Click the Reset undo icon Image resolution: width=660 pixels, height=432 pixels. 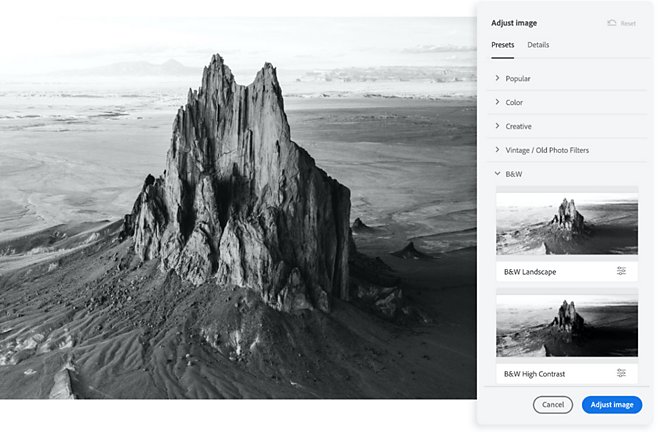pyautogui.click(x=612, y=23)
